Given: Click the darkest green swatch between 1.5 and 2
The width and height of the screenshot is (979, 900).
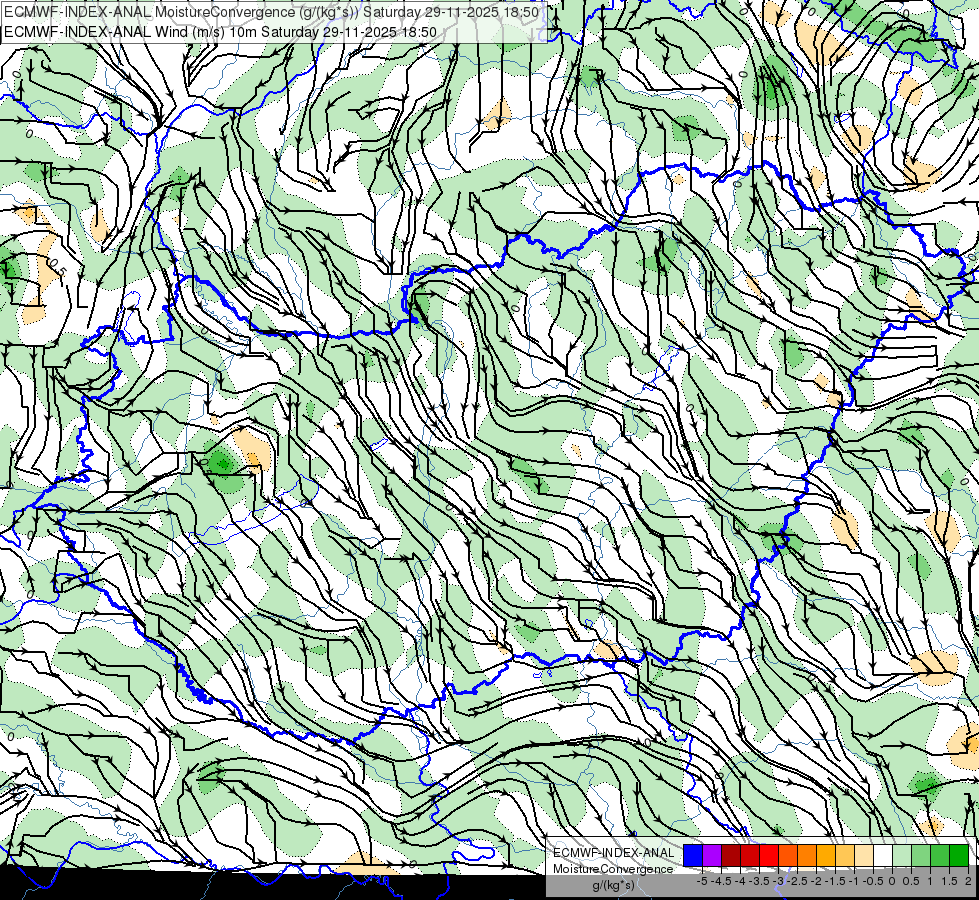Looking at the screenshot, I should (x=959, y=856).
